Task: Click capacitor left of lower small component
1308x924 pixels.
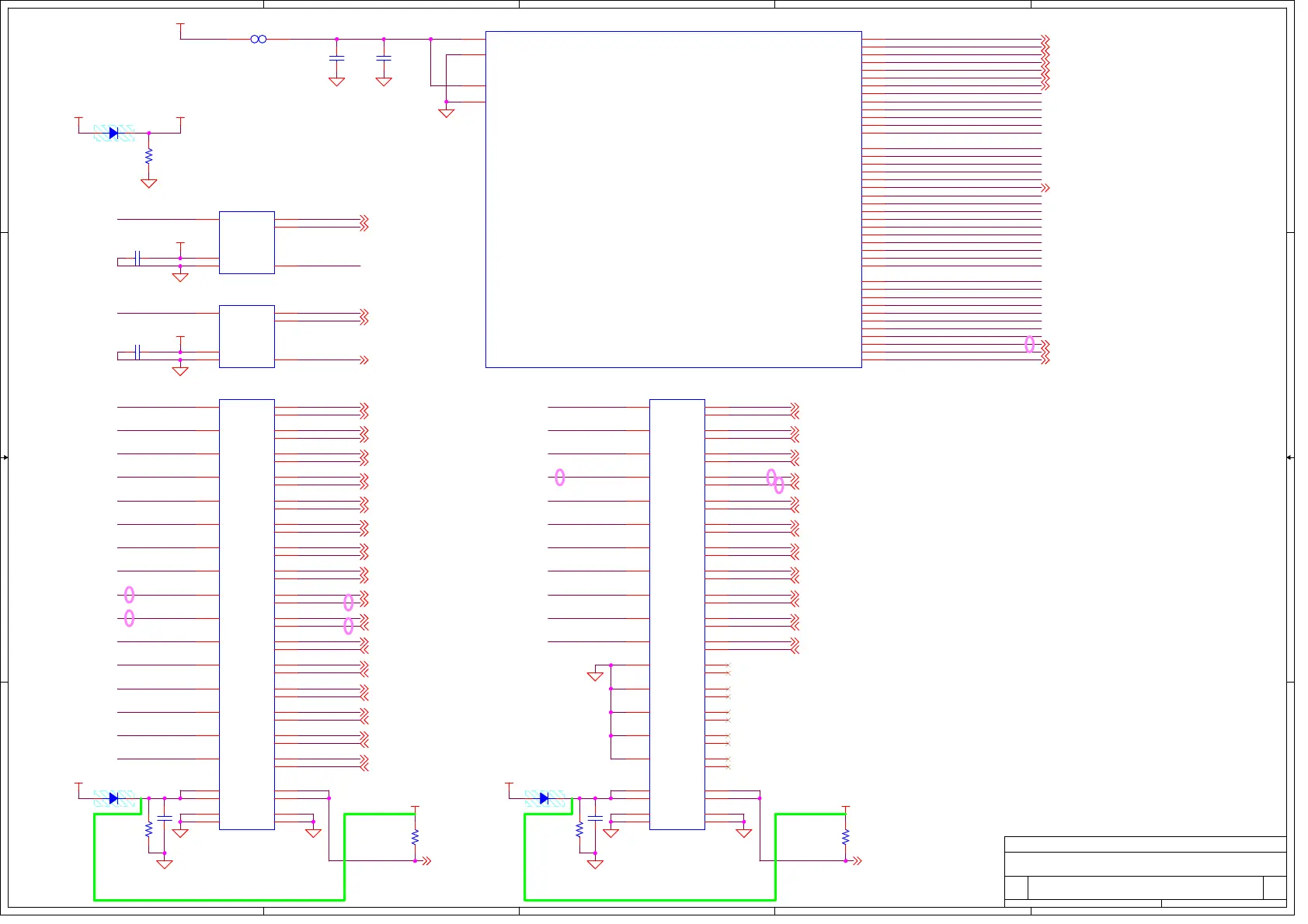Action: tap(137, 352)
